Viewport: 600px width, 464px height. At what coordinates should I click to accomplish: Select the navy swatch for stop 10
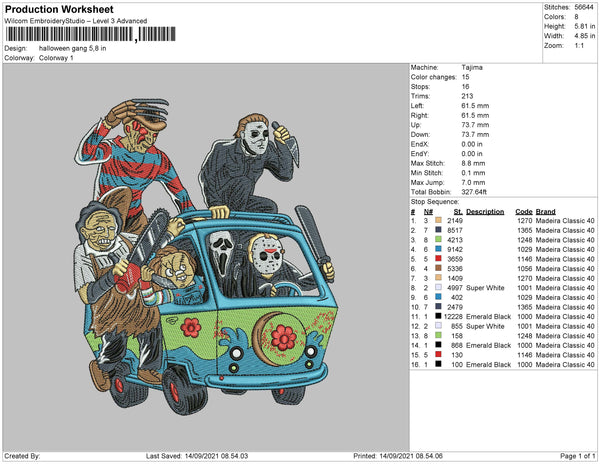pyautogui.click(x=438, y=306)
